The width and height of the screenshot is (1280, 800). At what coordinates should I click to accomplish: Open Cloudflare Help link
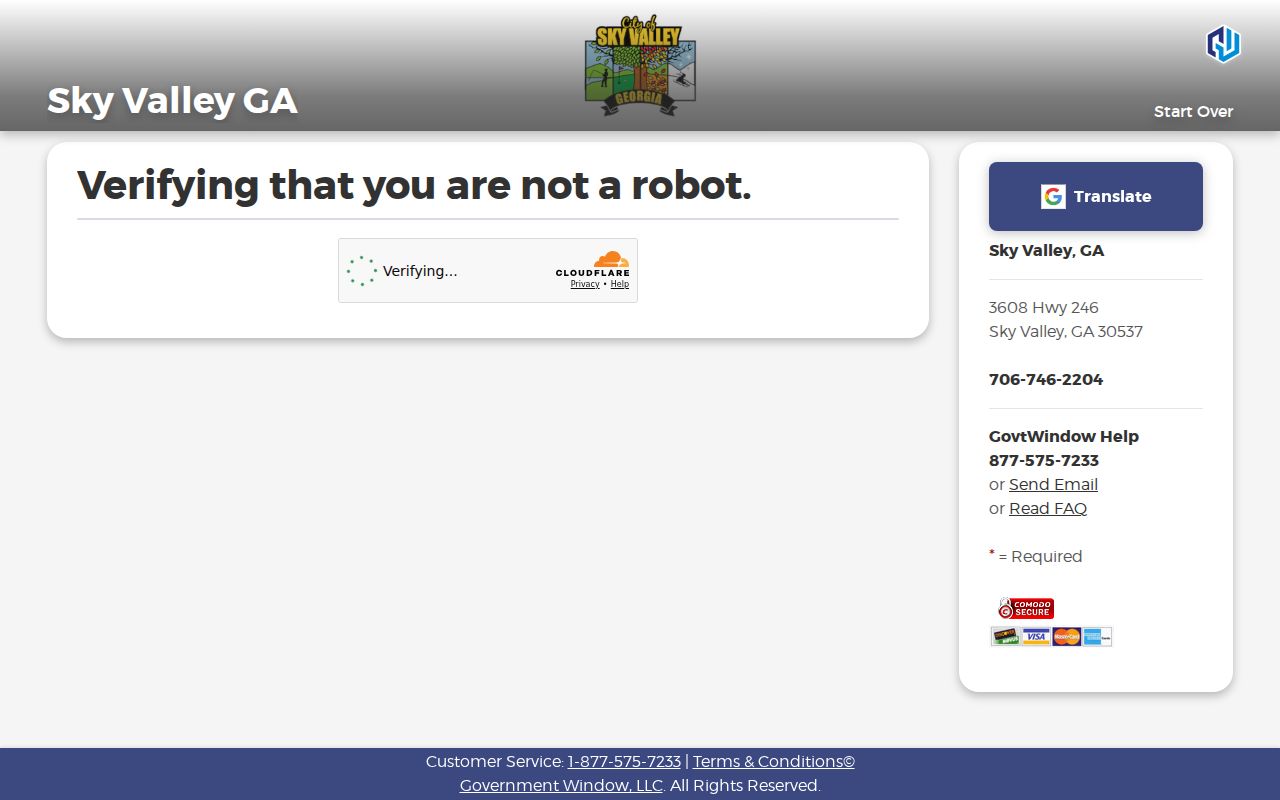coord(620,284)
